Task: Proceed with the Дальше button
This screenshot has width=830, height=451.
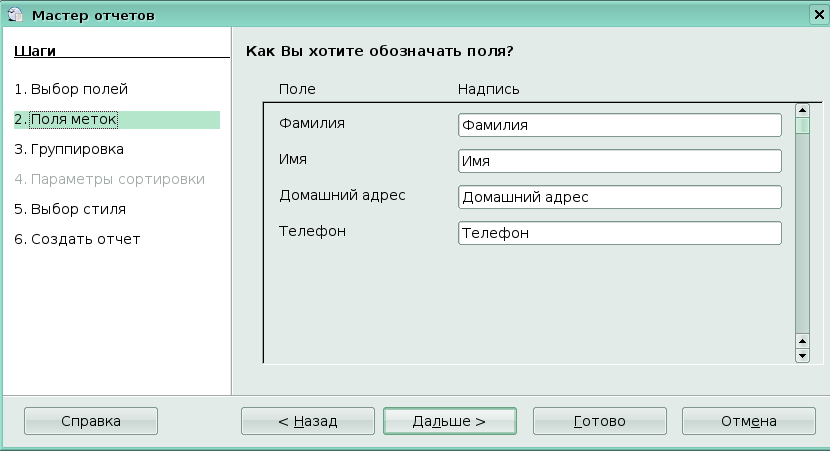Action: click(x=450, y=421)
